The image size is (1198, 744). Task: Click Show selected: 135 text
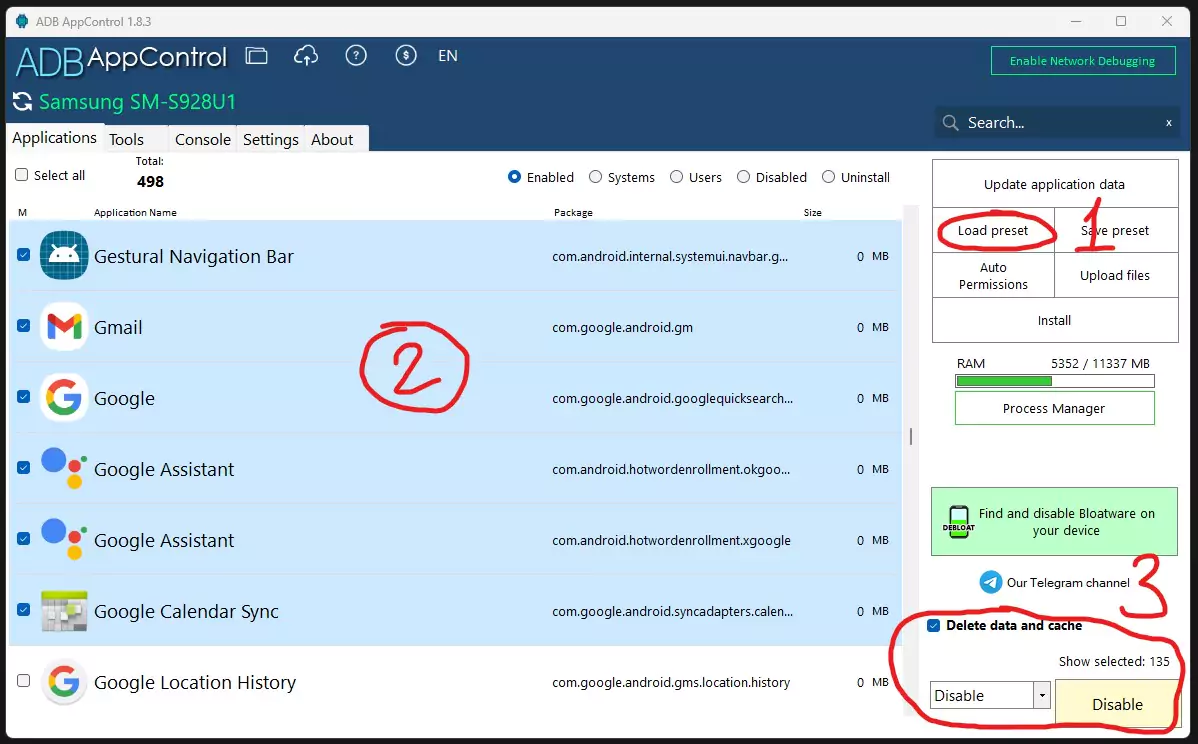pos(1114,662)
